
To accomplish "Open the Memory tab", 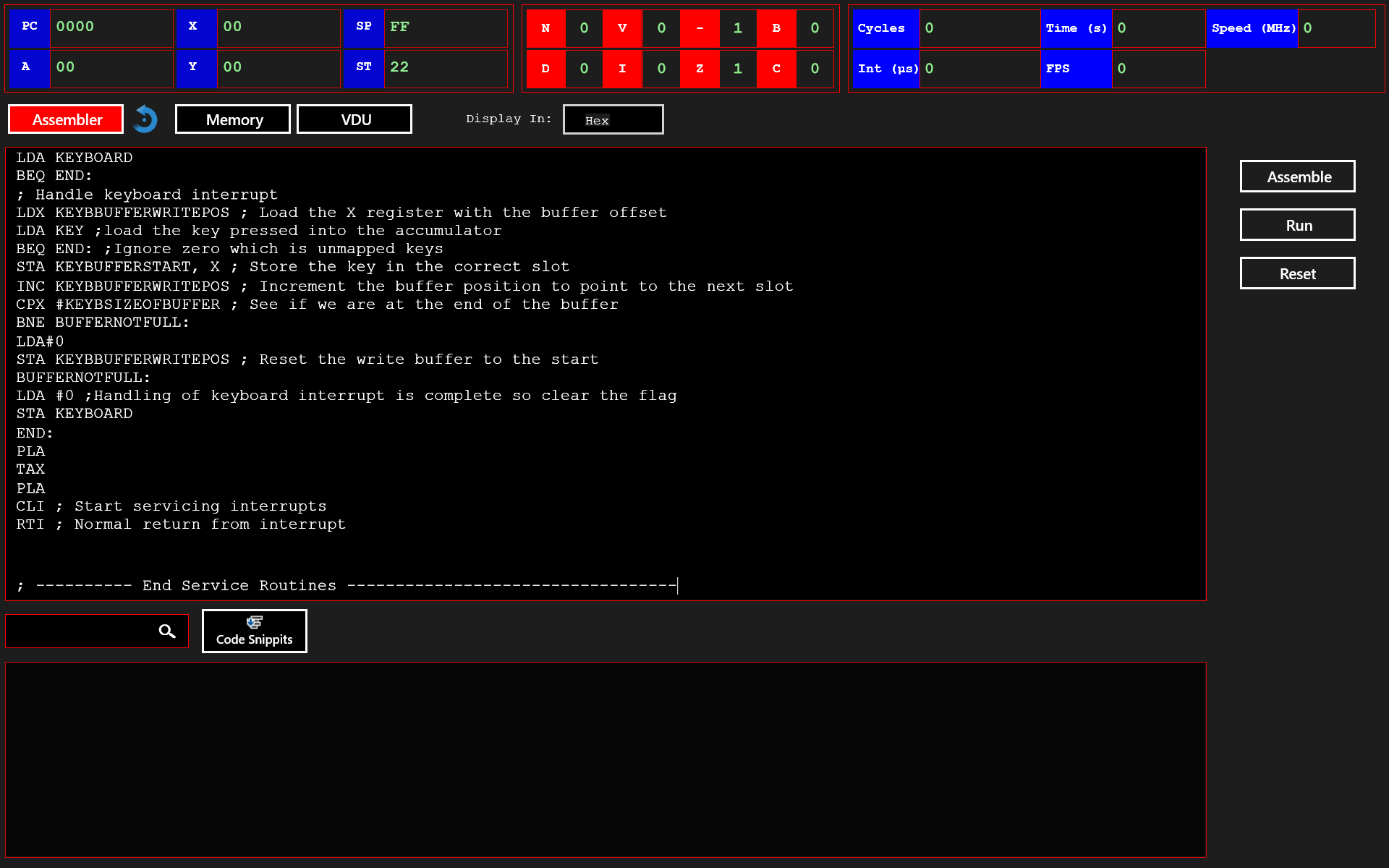I will [x=233, y=119].
